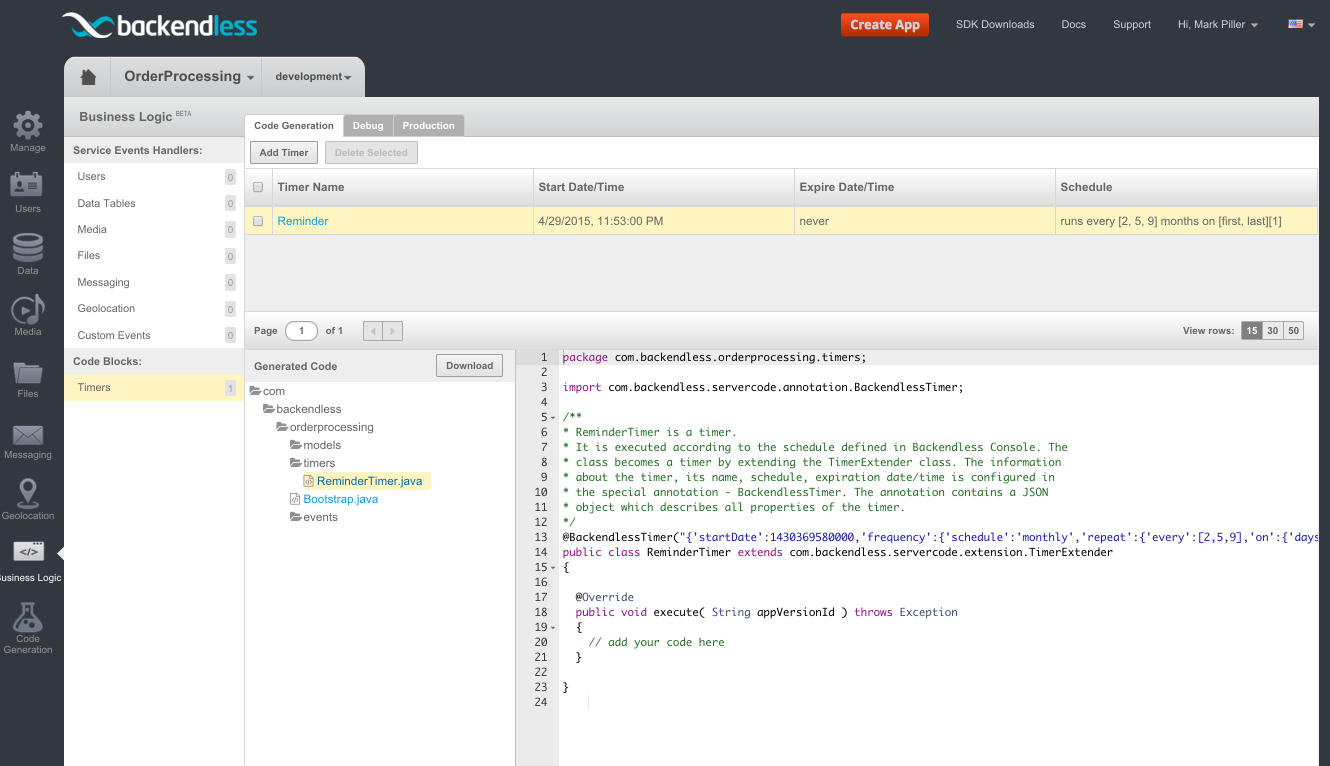Click the ReminderTimer.java file icon

point(309,481)
